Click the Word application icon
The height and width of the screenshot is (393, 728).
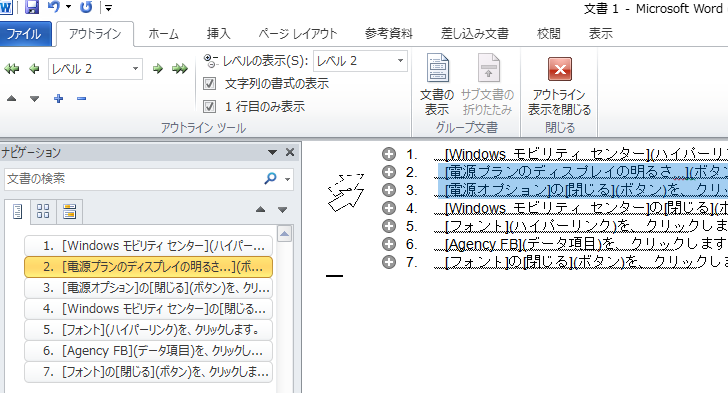pyautogui.click(x=6, y=7)
